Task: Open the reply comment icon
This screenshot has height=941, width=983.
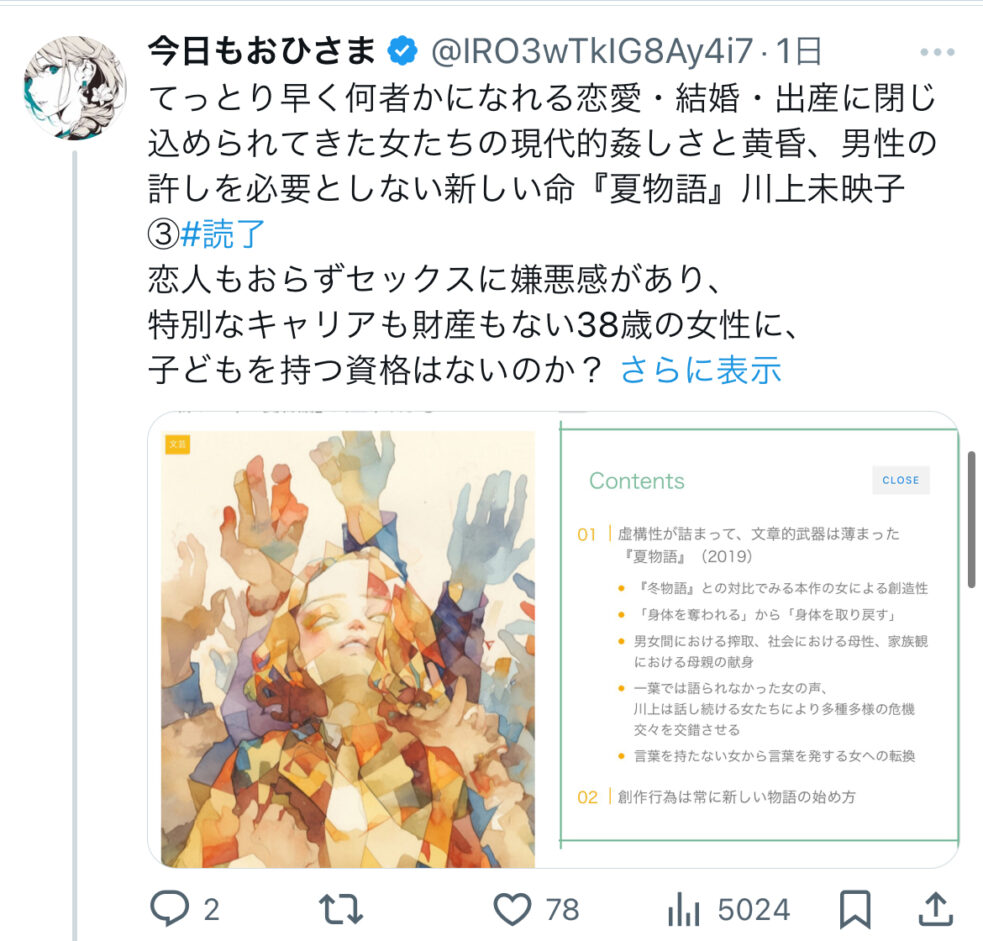Action: click(x=169, y=908)
